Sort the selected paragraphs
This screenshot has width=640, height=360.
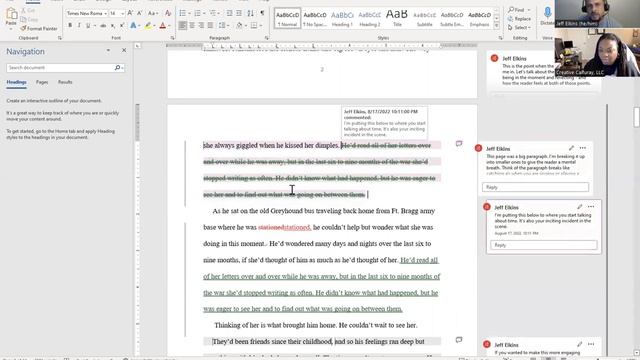pos(251,13)
